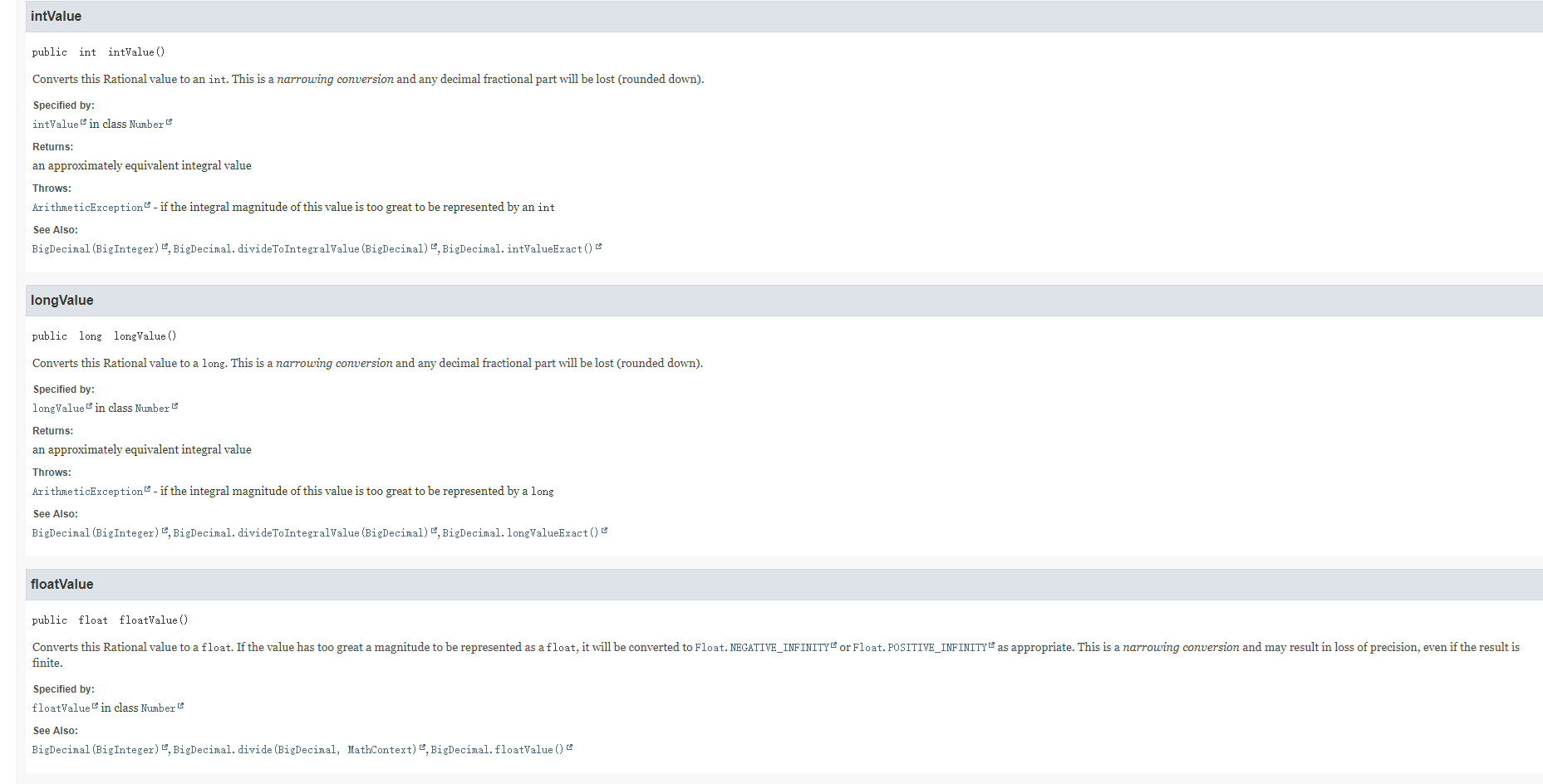Click the vertical scrollbar on the right edge
Screen dimensions: 1543x784
click(x=1538, y=390)
